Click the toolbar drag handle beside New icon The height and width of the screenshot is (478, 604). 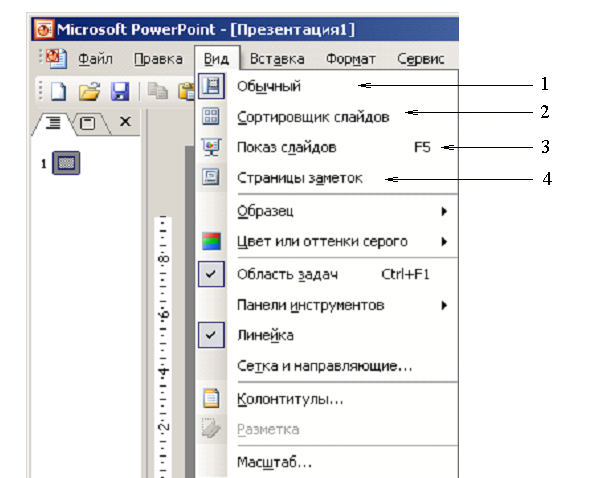pos(40,91)
